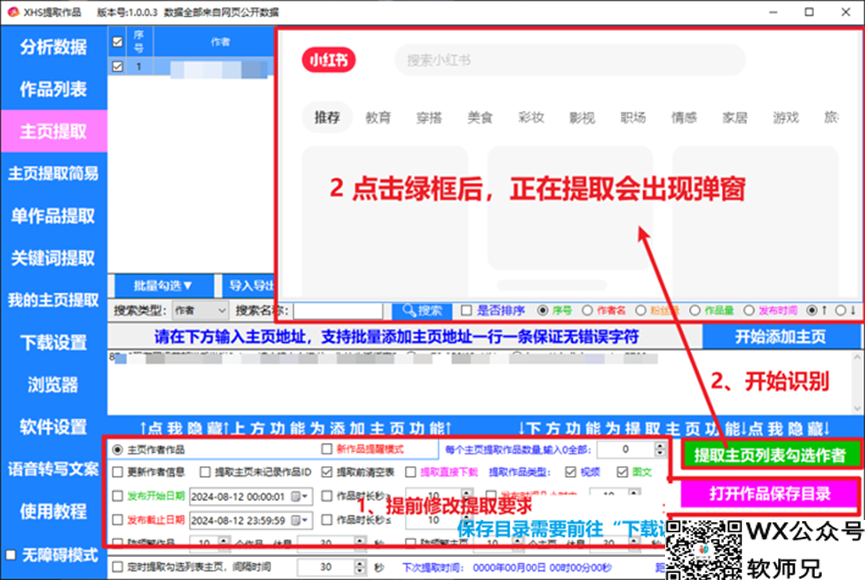Enable 无障碍模式 checkbox
Screen dimensions: 865x580
(x=12, y=554)
